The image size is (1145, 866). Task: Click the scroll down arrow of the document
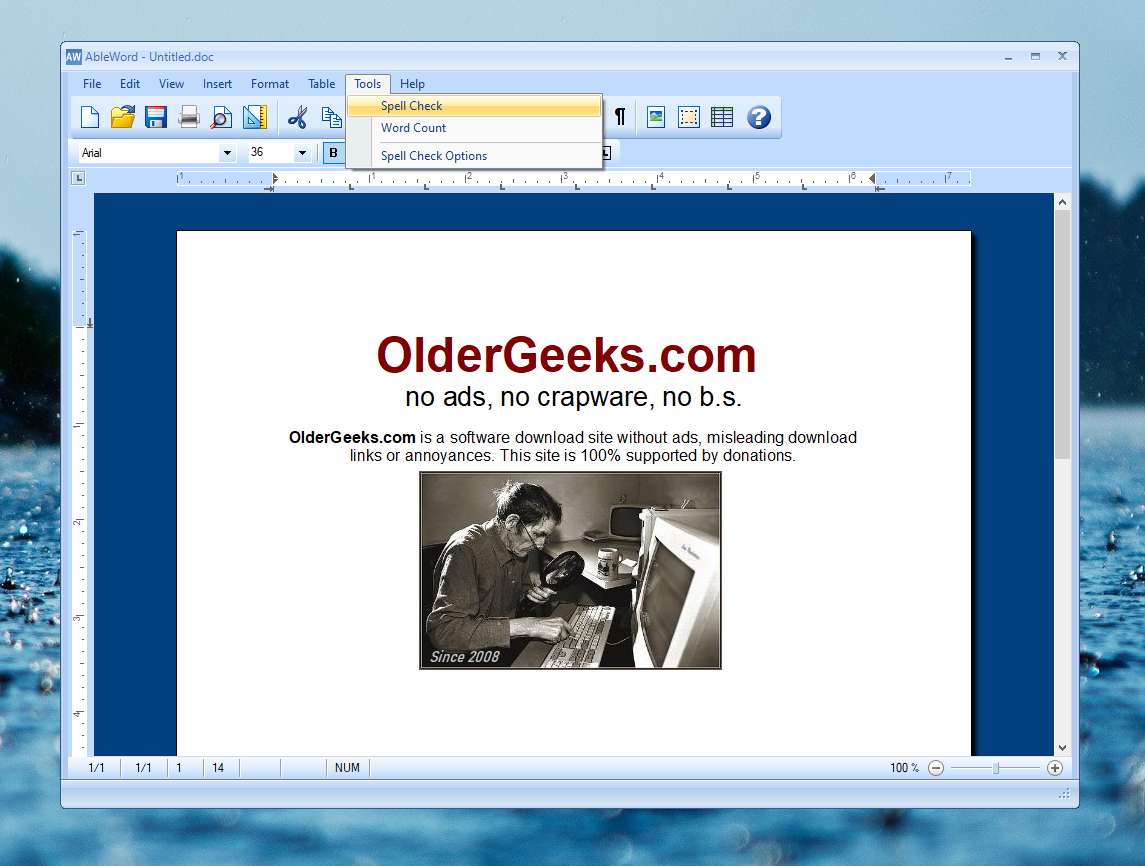pyautogui.click(x=1062, y=748)
